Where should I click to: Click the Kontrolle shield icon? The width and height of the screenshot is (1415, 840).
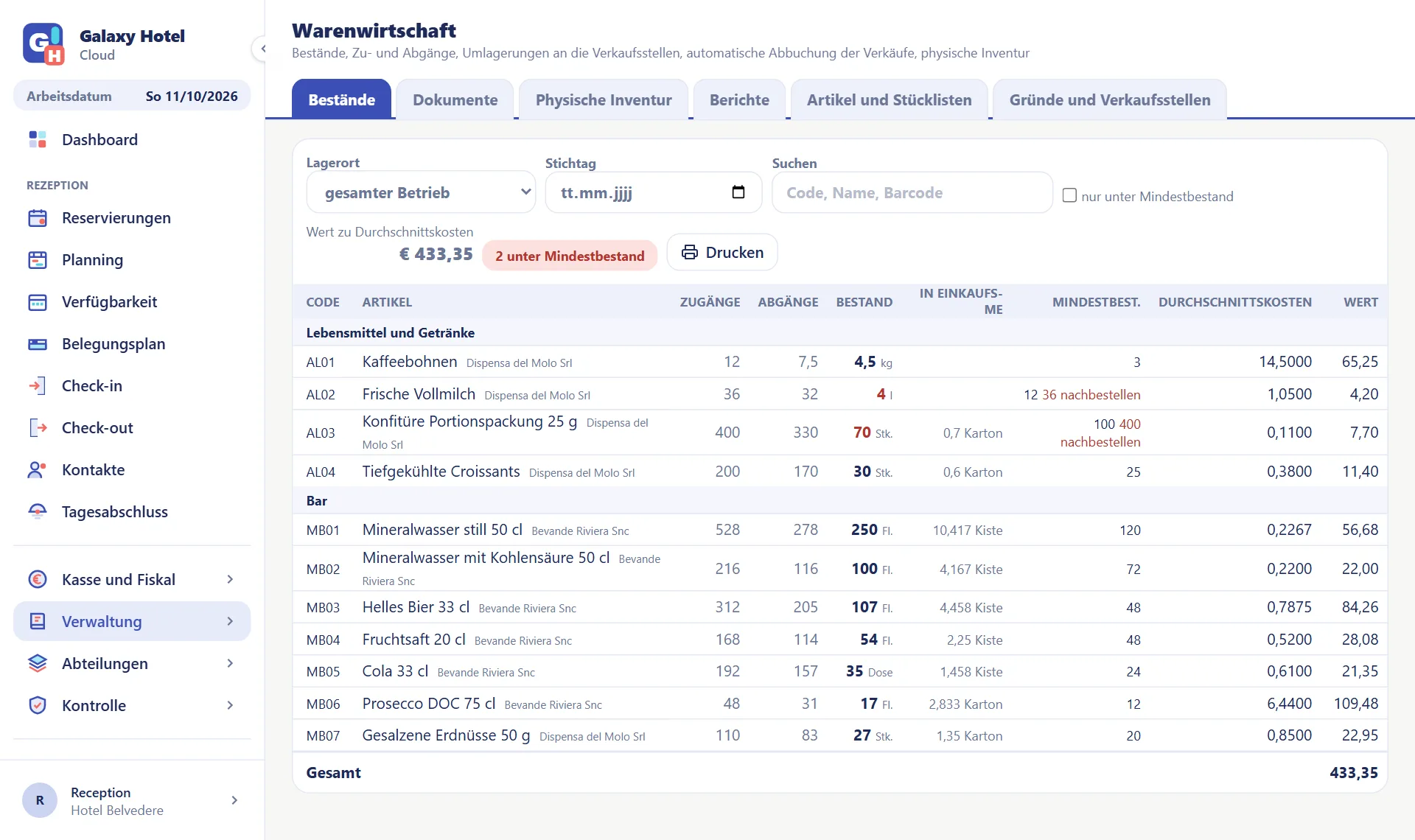[38, 706]
